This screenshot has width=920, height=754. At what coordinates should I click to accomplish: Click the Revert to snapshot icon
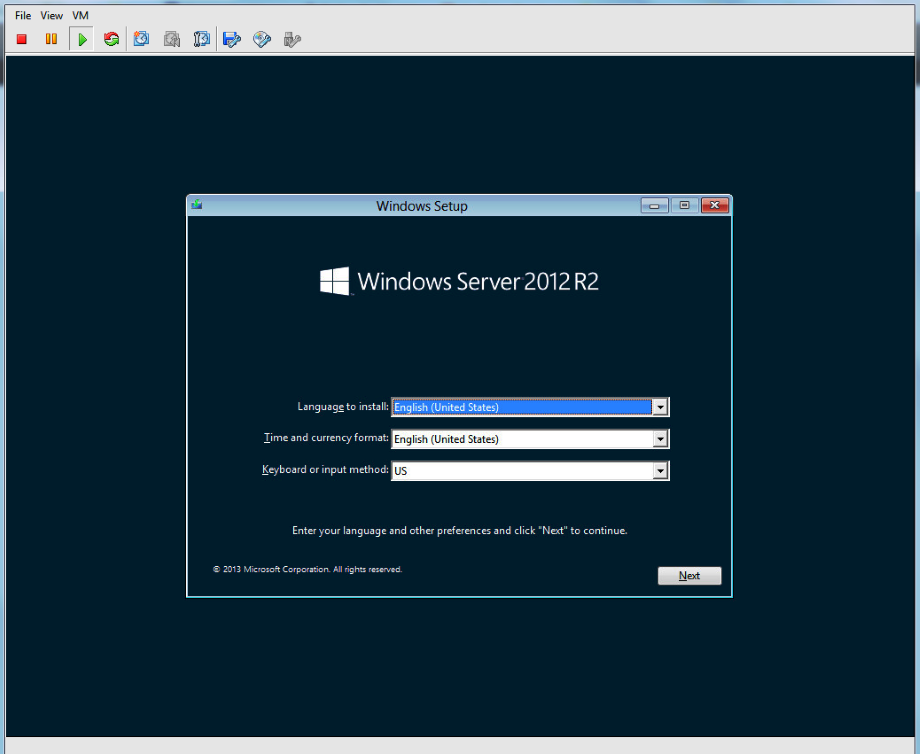172,39
